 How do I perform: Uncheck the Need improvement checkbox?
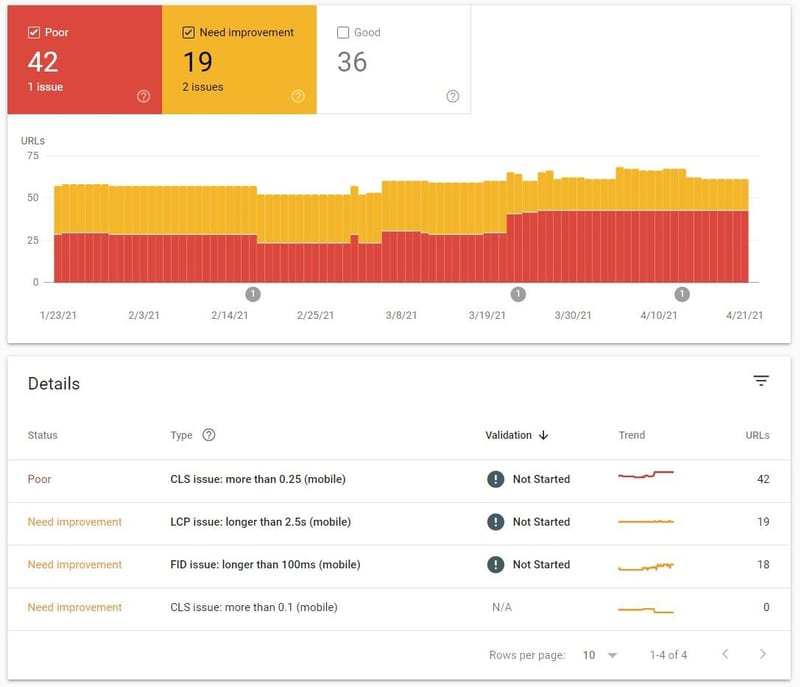pyautogui.click(x=188, y=33)
